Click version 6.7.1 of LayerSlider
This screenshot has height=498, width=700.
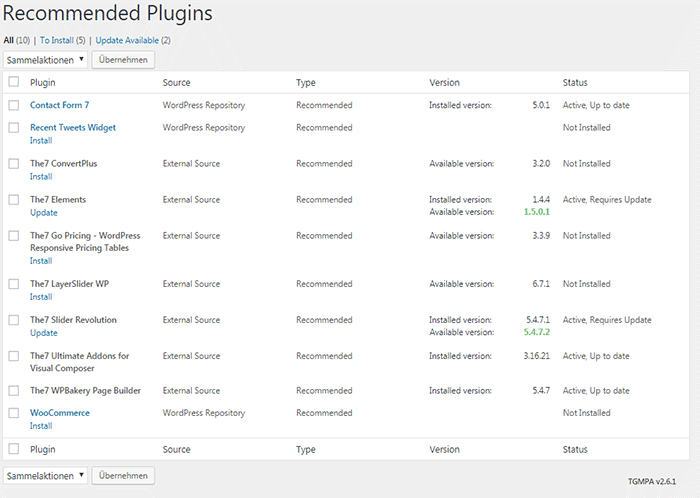541,284
